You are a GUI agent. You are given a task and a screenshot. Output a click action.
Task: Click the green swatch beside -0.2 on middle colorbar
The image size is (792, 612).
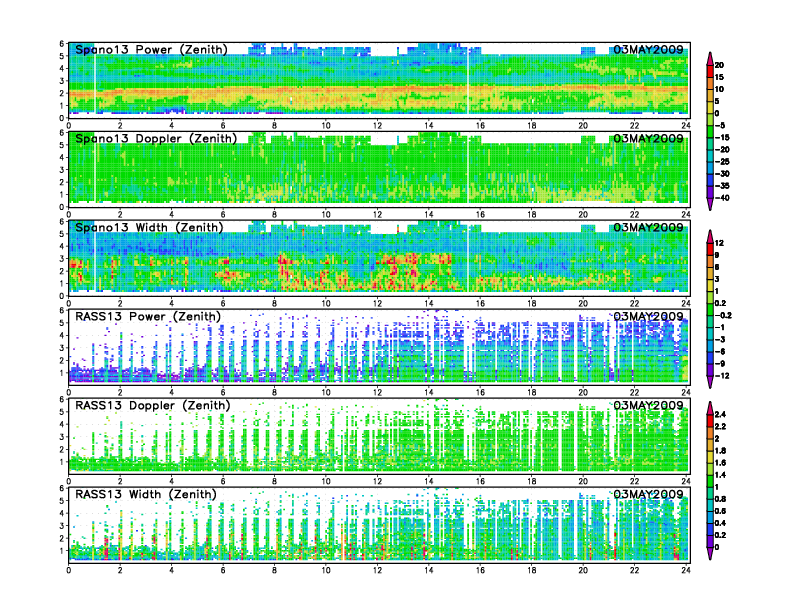click(x=710, y=309)
